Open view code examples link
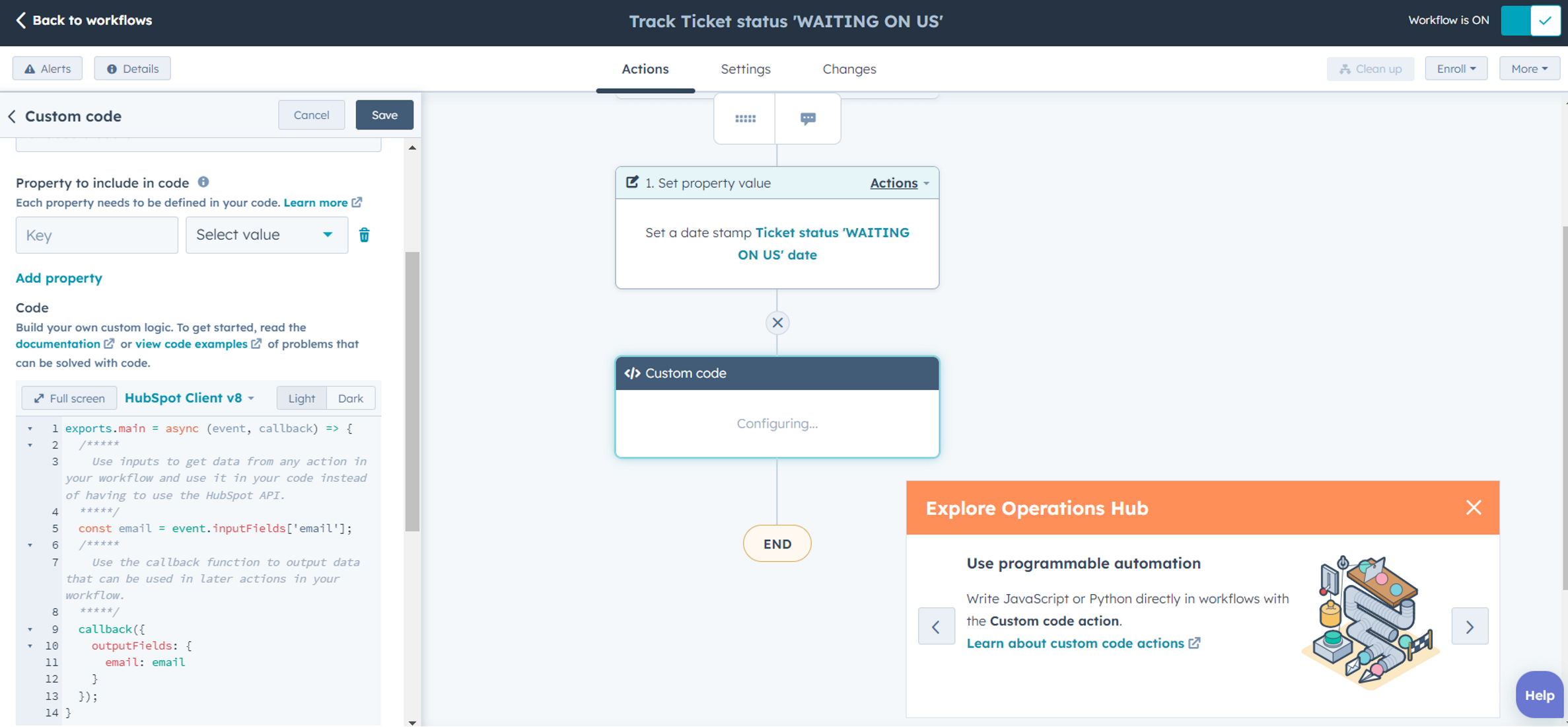Viewport: 1568px width, 727px height. click(198, 344)
